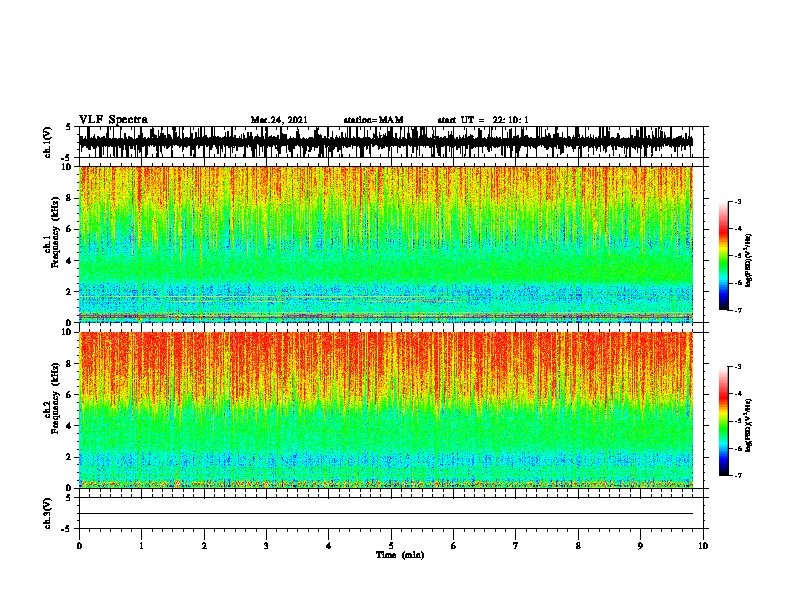
Task: Click the ch.1 spectrogram '8' kHz tick label
Action: 70,198
